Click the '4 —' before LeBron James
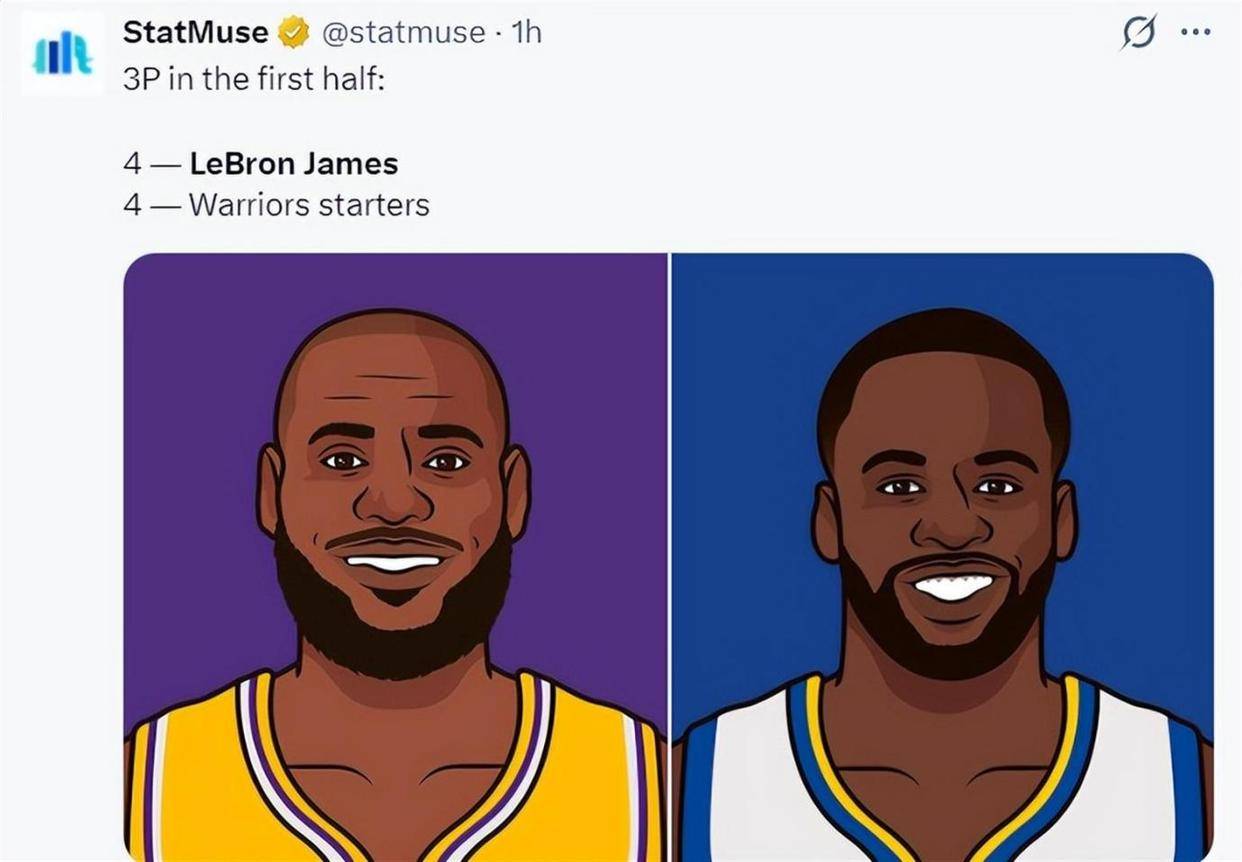This screenshot has width=1242, height=862. tap(152, 163)
